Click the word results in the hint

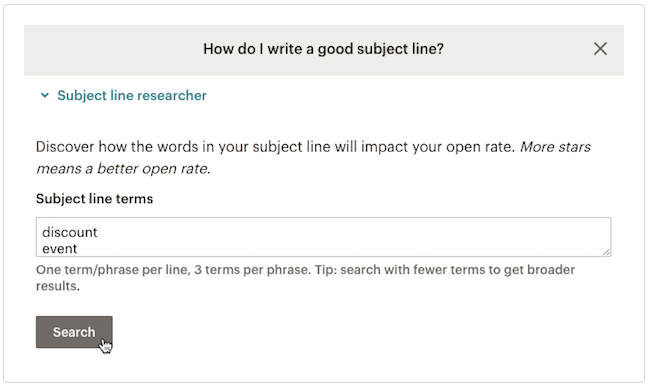(x=57, y=286)
